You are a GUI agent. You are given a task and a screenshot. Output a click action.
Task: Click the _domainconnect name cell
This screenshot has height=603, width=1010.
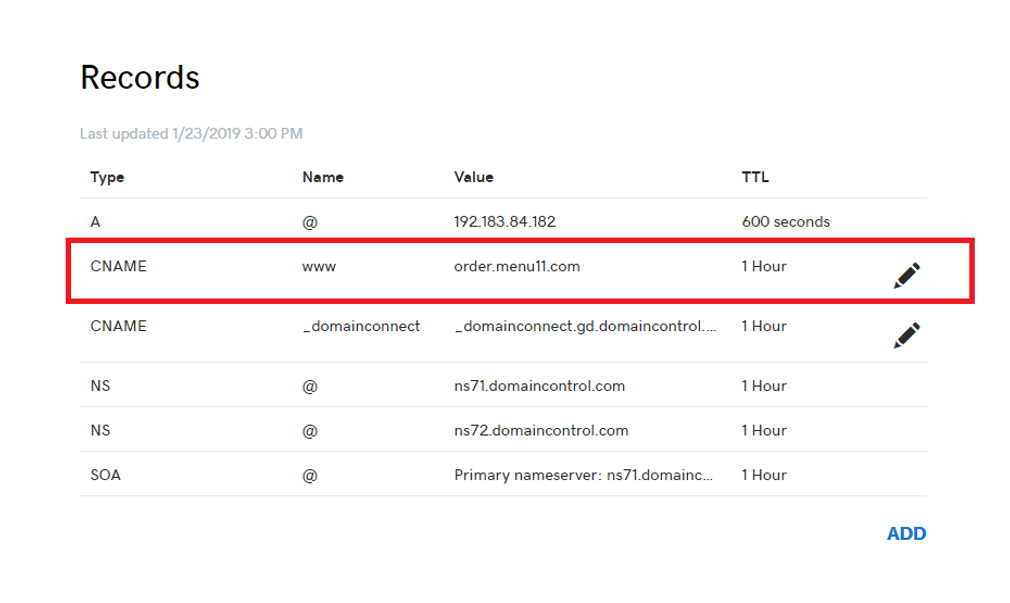pyautogui.click(x=361, y=326)
